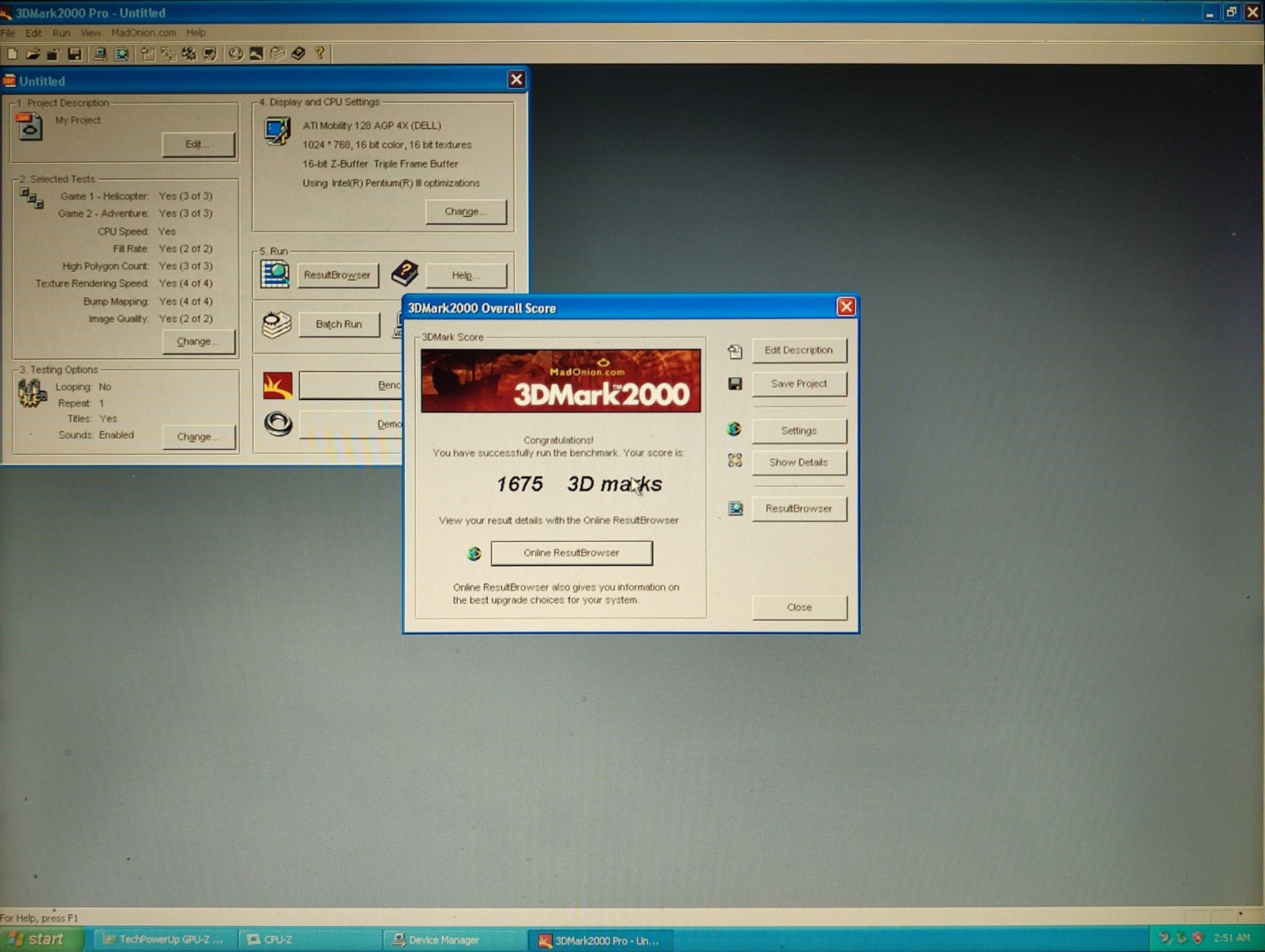This screenshot has width=1265, height=952.
Task: Click ResultBrowser button in Overall Score dialog
Action: coord(799,508)
